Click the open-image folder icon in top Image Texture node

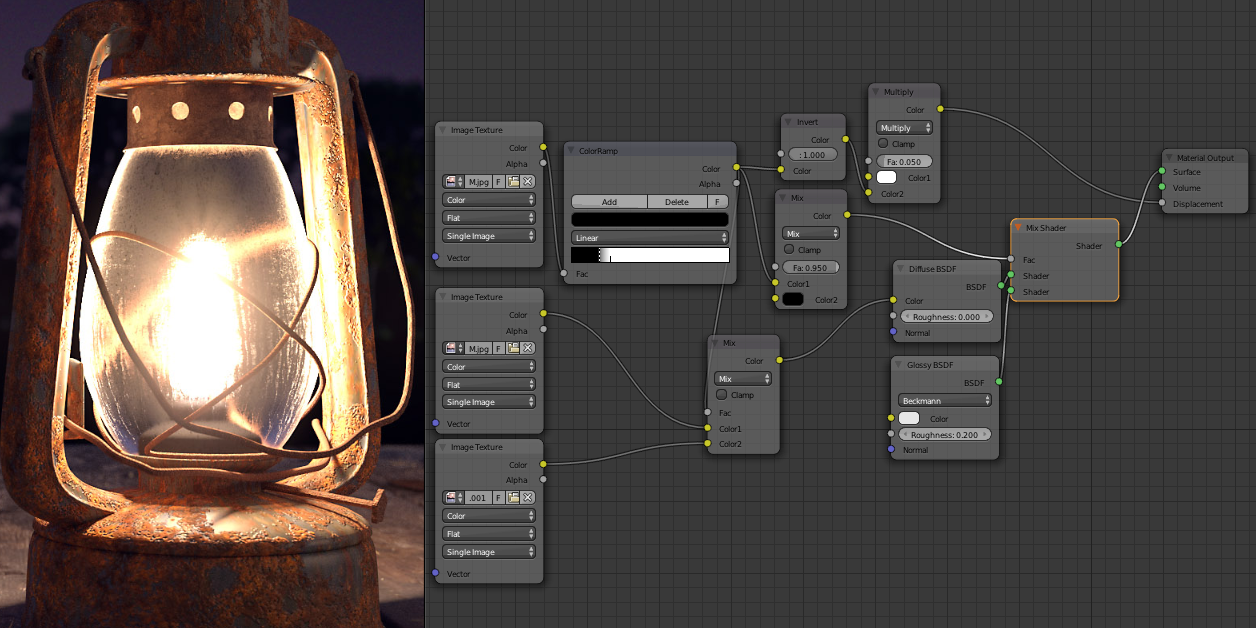[513, 182]
